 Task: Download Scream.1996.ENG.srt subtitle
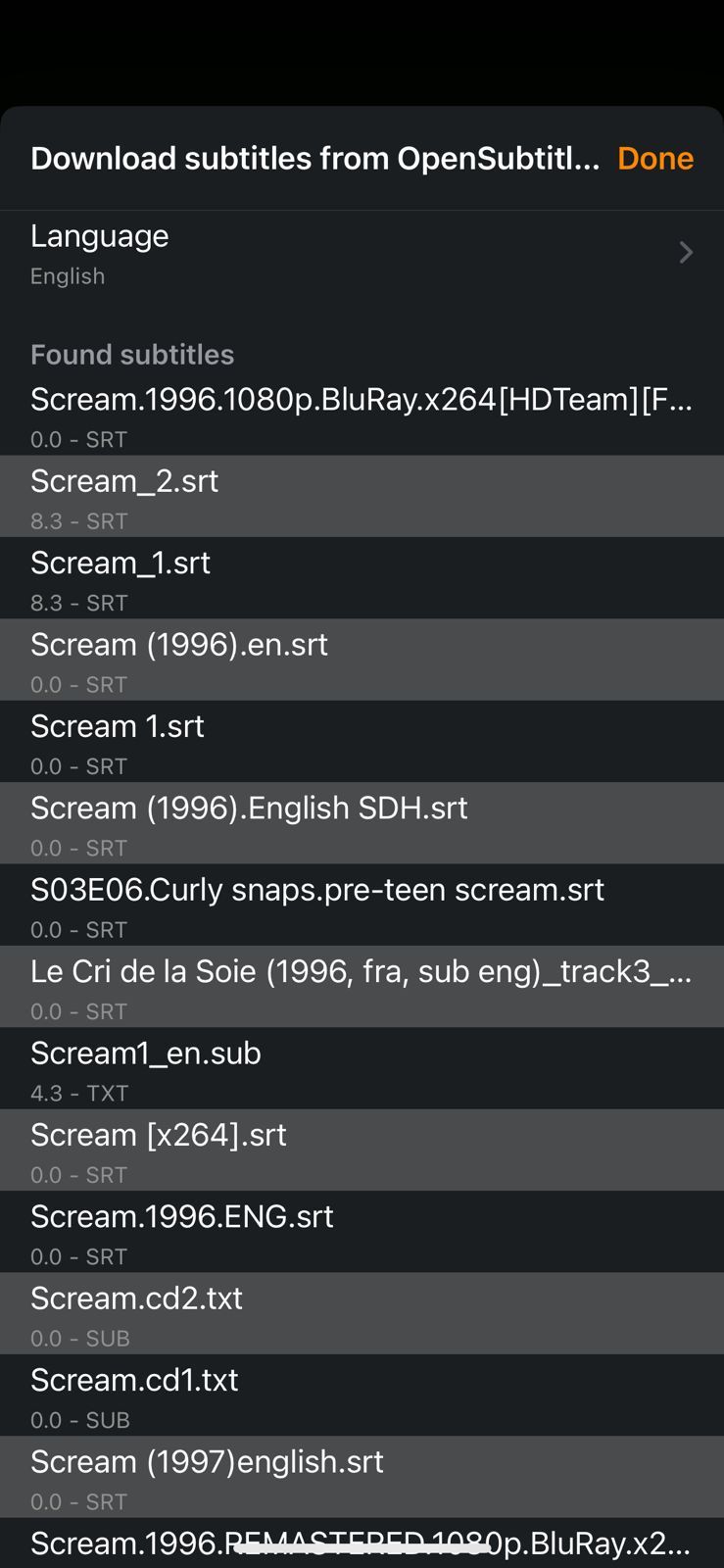tap(362, 1232)
